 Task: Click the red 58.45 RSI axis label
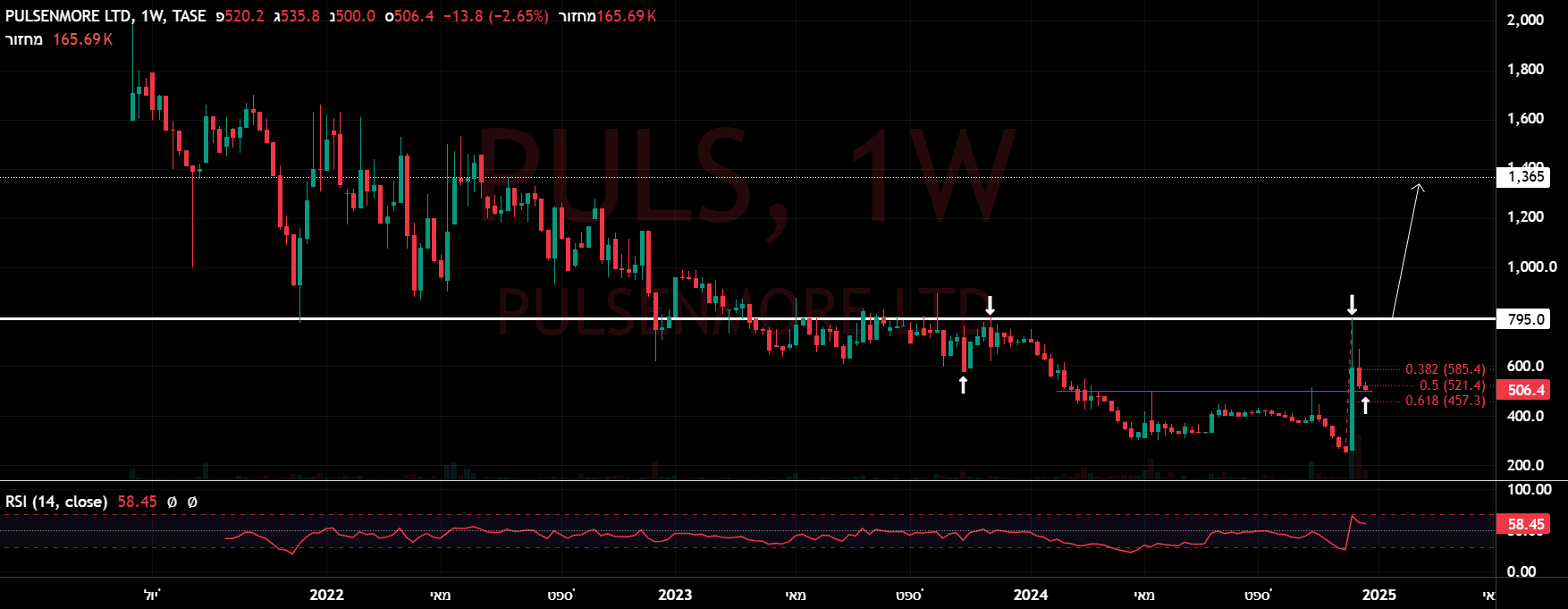[x=1525, y=525]
